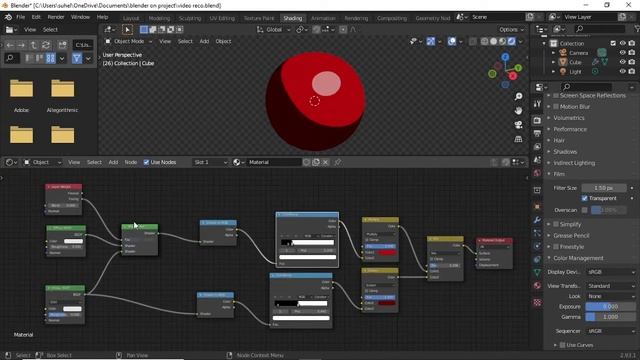The height and width of the screenshot is (360, 640).
Task: Open the Sequencer sRGB dropdown
Action: click(611, 331)
